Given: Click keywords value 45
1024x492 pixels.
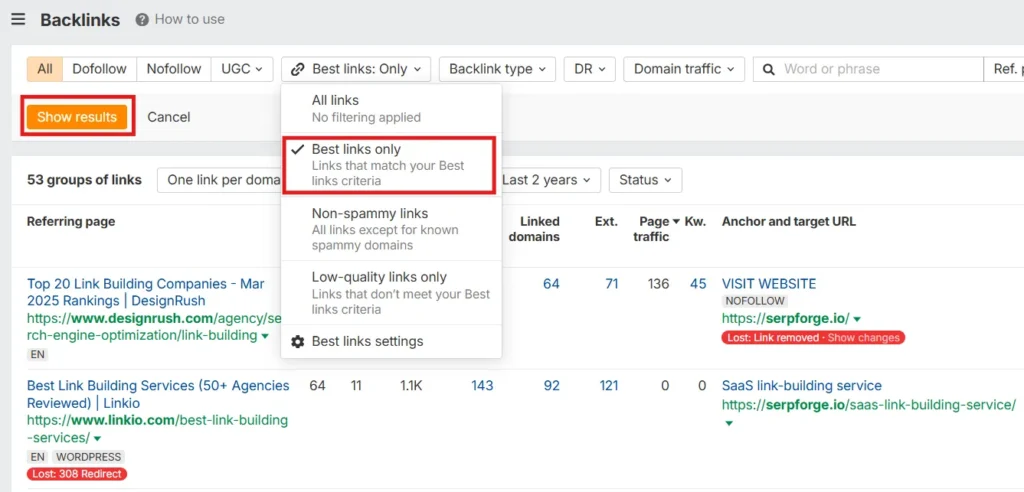Looking at the screenshot, I should (x=698, y=284).
